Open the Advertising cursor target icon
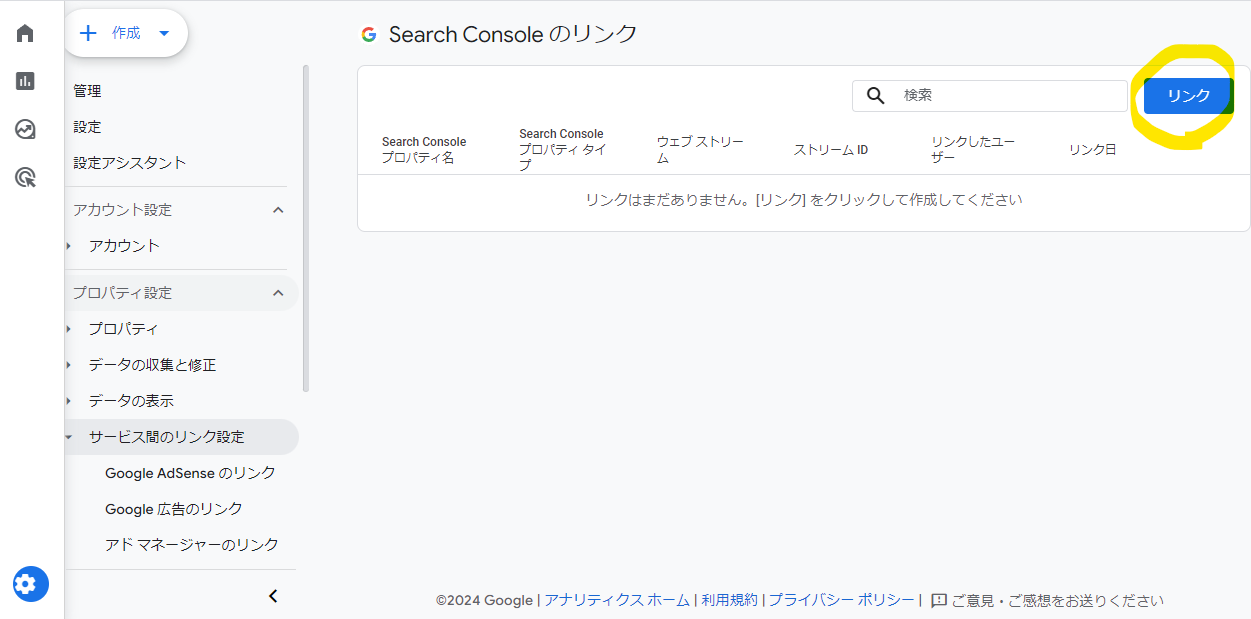This screenshot has width=1251, height=619. click(x=25, y=178)
